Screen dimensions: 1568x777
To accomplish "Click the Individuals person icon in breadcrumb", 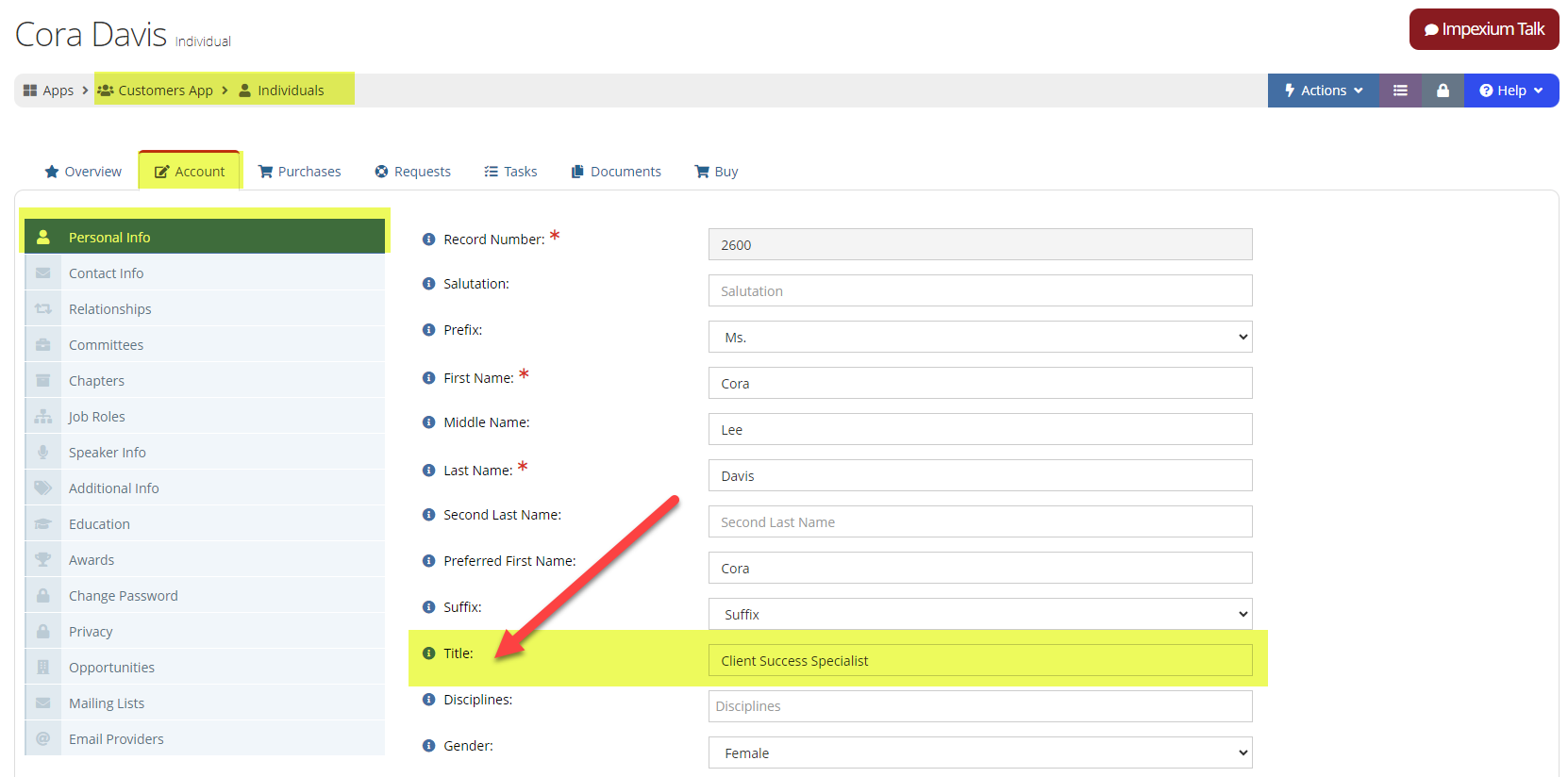I will [245, 91].
